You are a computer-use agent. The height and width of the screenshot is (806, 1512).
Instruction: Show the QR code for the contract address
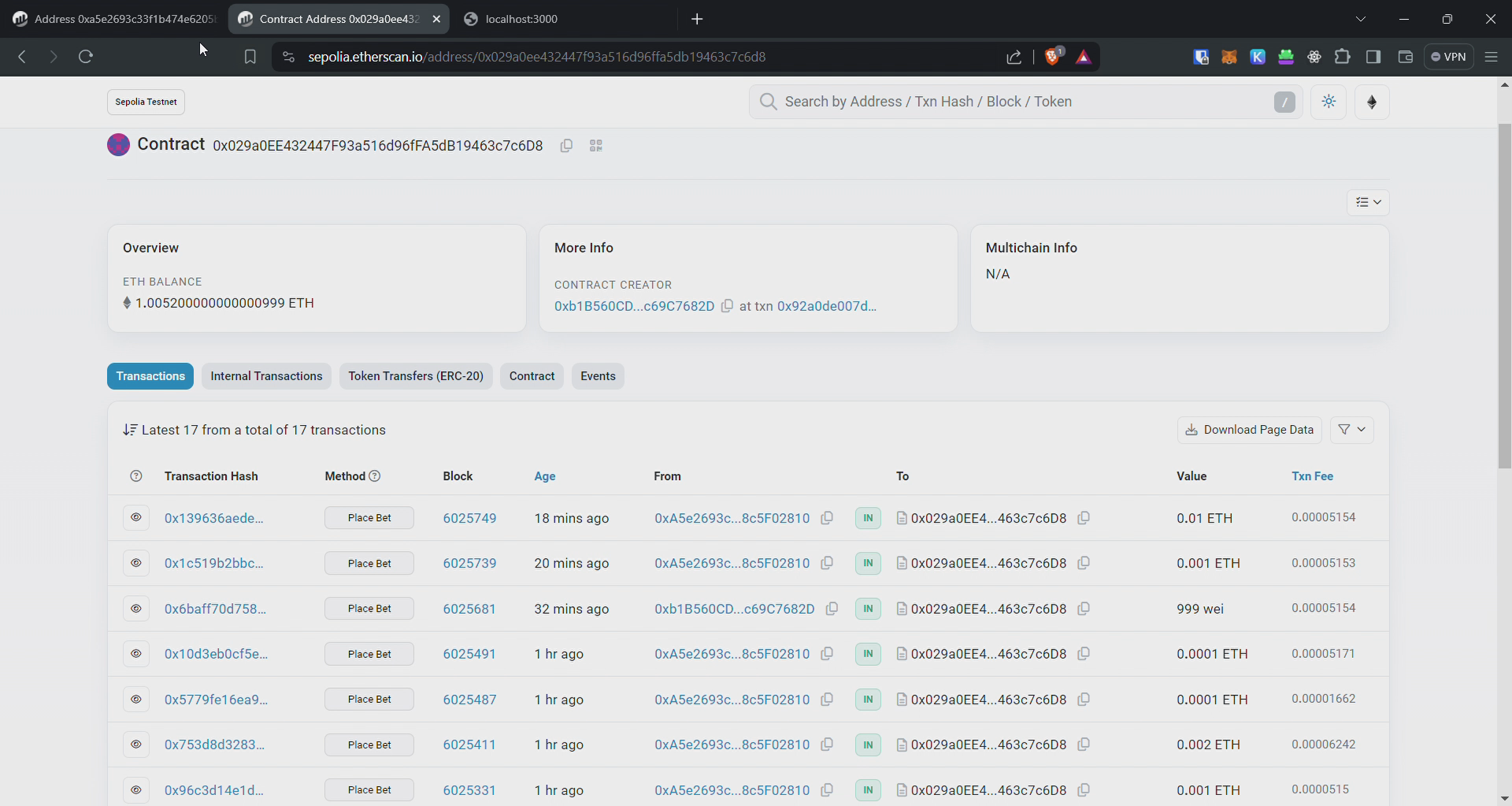[x=596, y=146]
